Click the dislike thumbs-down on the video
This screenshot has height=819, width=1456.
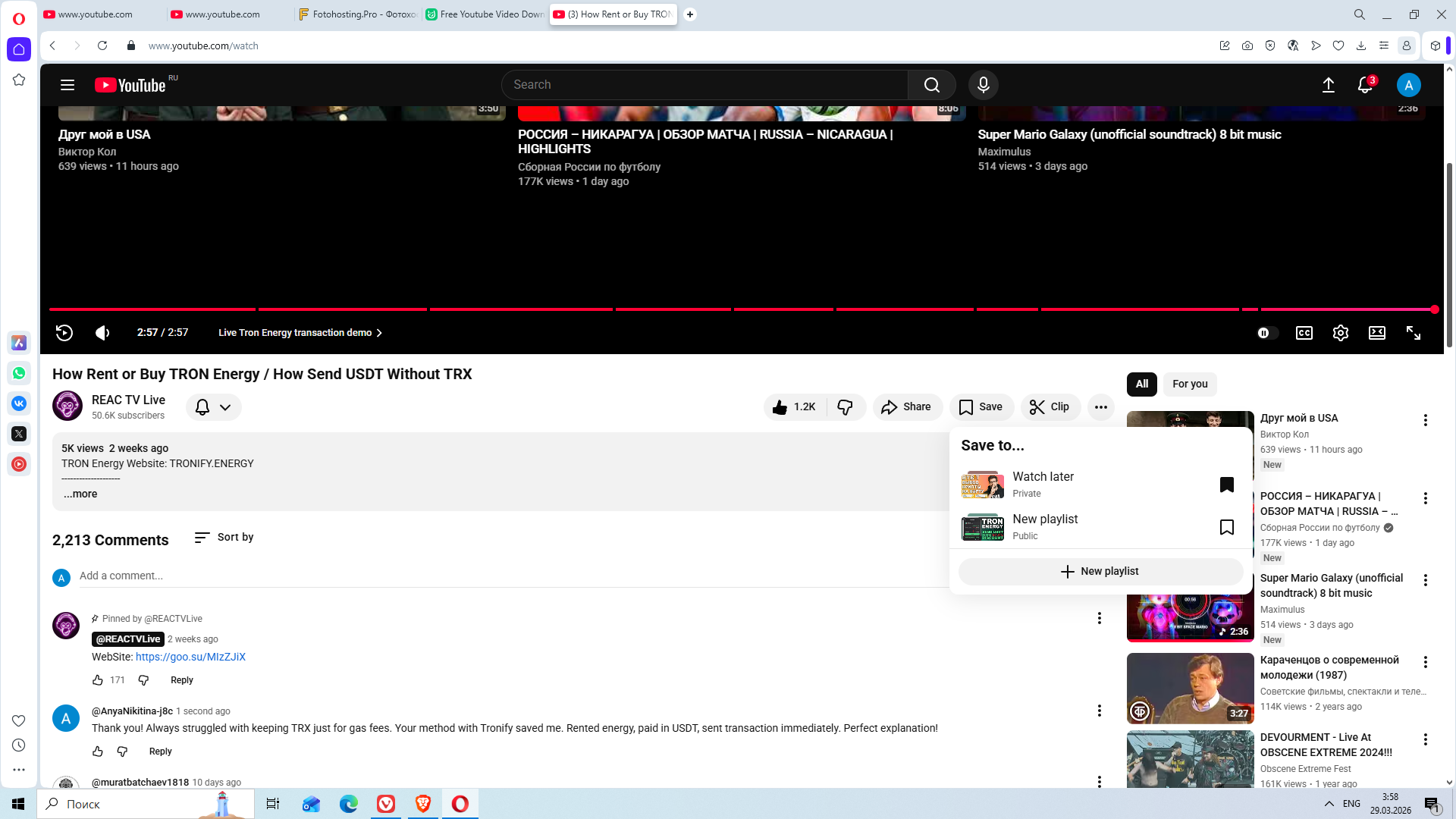coord(845,407)
